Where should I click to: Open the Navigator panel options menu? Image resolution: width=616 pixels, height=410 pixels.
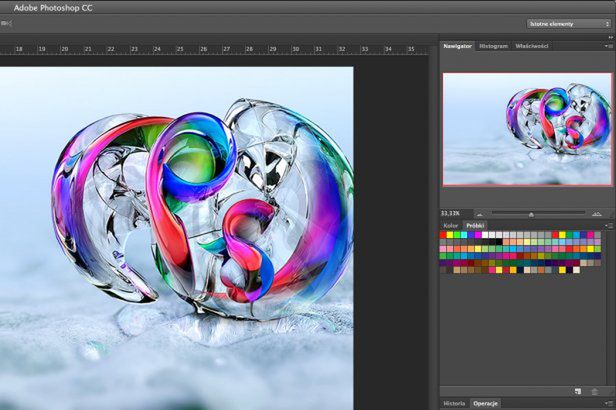607,46
